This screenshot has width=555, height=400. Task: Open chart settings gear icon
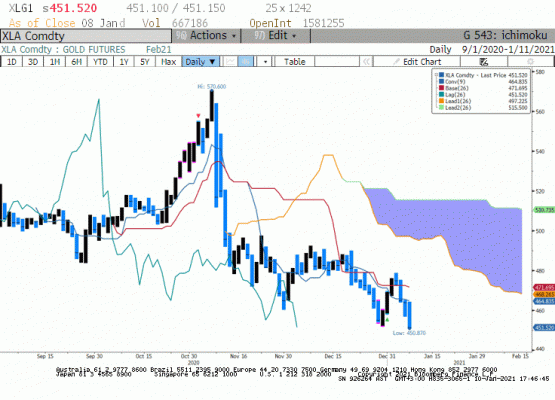point(530,62)
